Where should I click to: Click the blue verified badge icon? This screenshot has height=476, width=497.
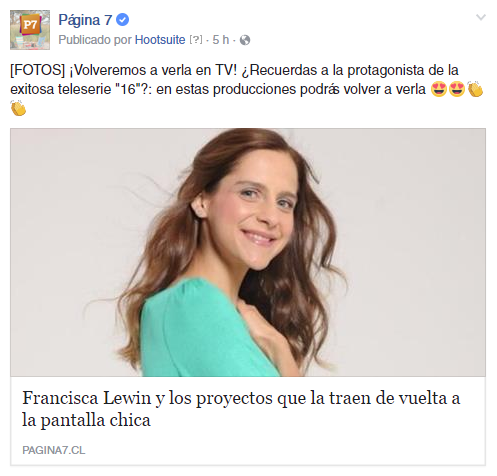click(x=122, y=20)
